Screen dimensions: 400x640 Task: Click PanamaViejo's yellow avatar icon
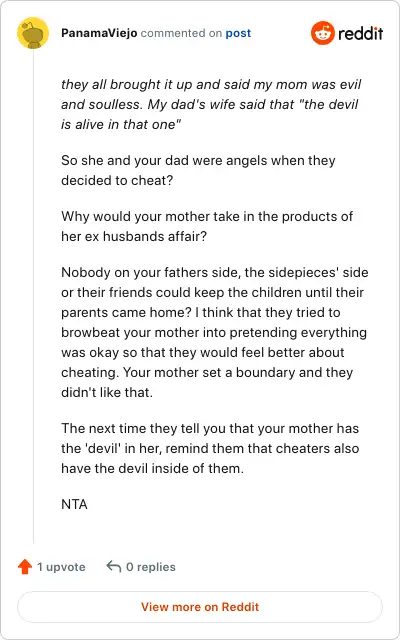pyautogui.click(x=33, y=33)
